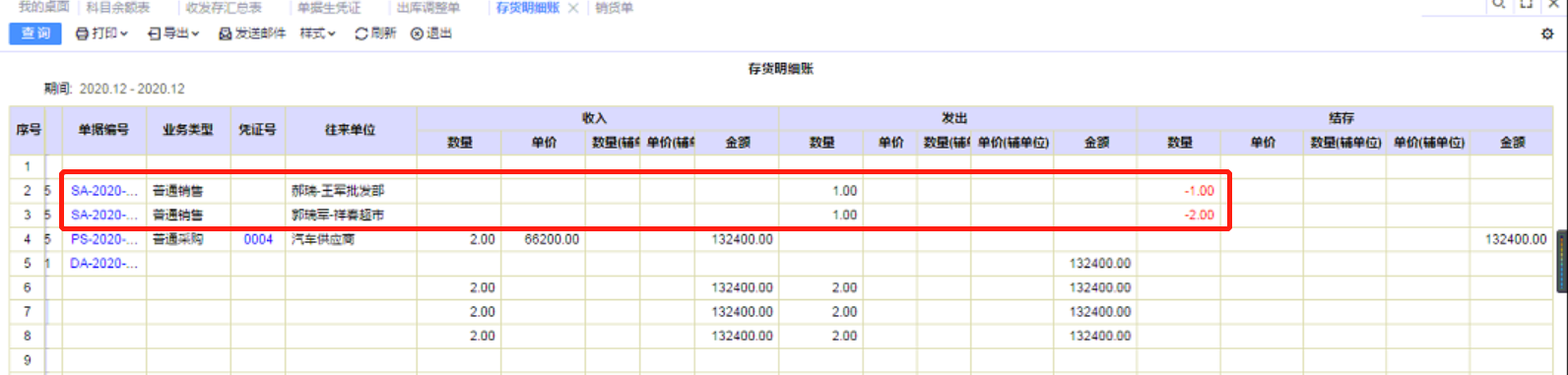Switch to the 单据生凭证 tab
The image size is (1568, 375).
(329, 7)
